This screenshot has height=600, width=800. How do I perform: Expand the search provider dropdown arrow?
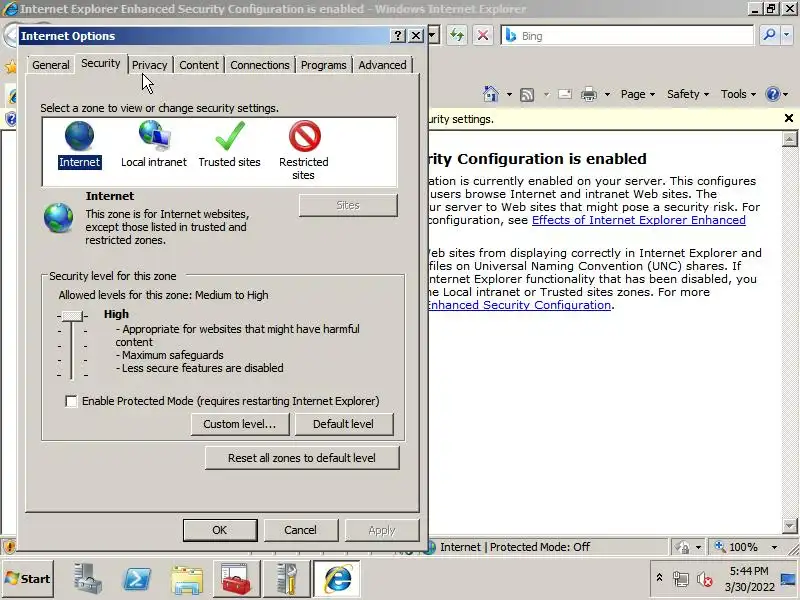click(x=787, y=35)
